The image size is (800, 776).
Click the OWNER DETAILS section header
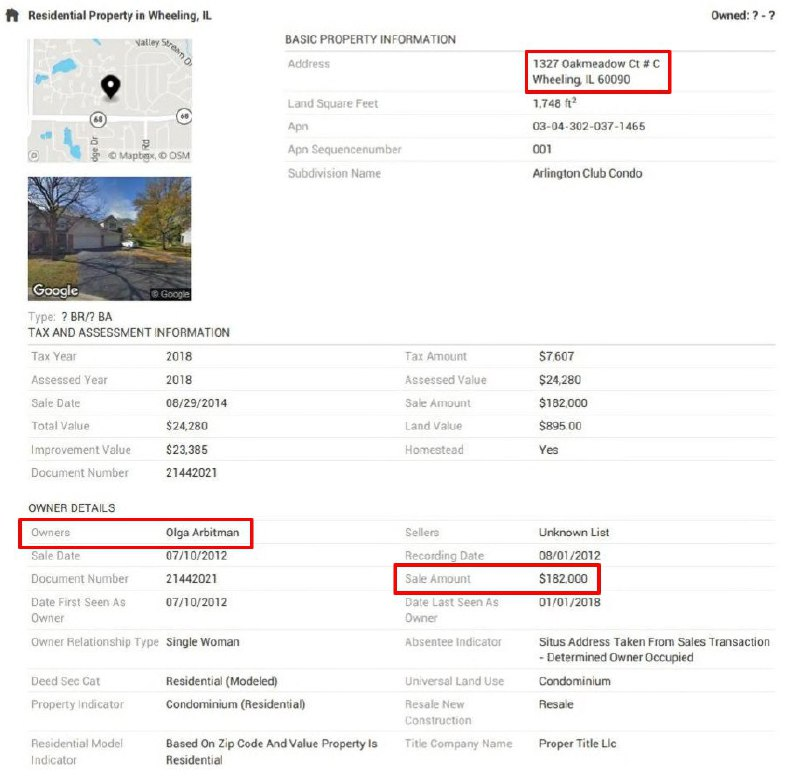72,509
